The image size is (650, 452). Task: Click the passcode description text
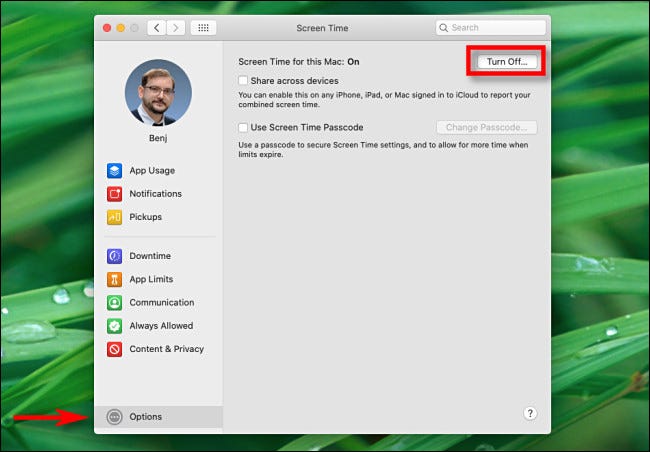pyautogui.click(x=383, y=150)
